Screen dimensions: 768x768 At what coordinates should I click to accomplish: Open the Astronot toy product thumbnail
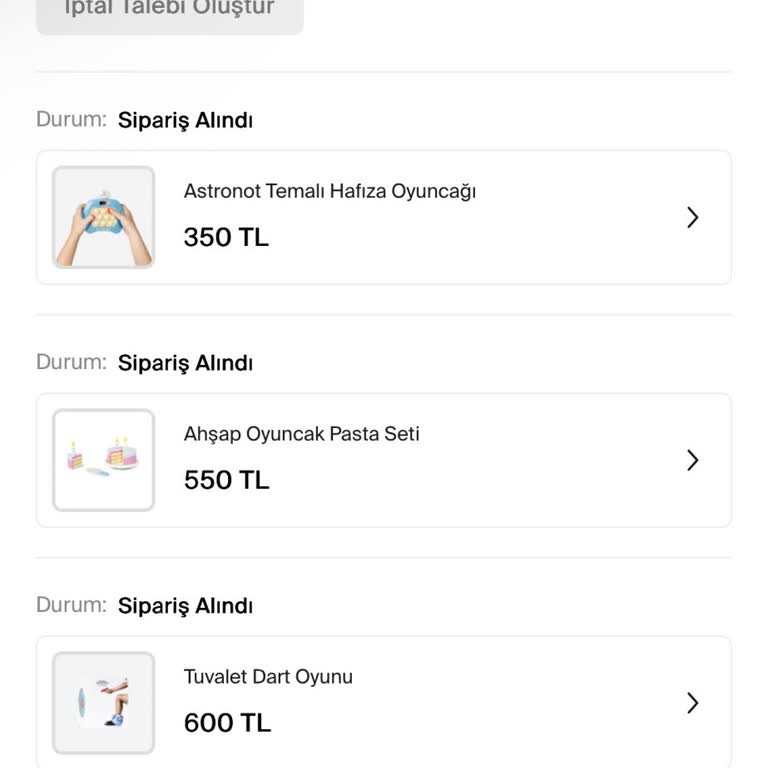(x=104, y=217)
